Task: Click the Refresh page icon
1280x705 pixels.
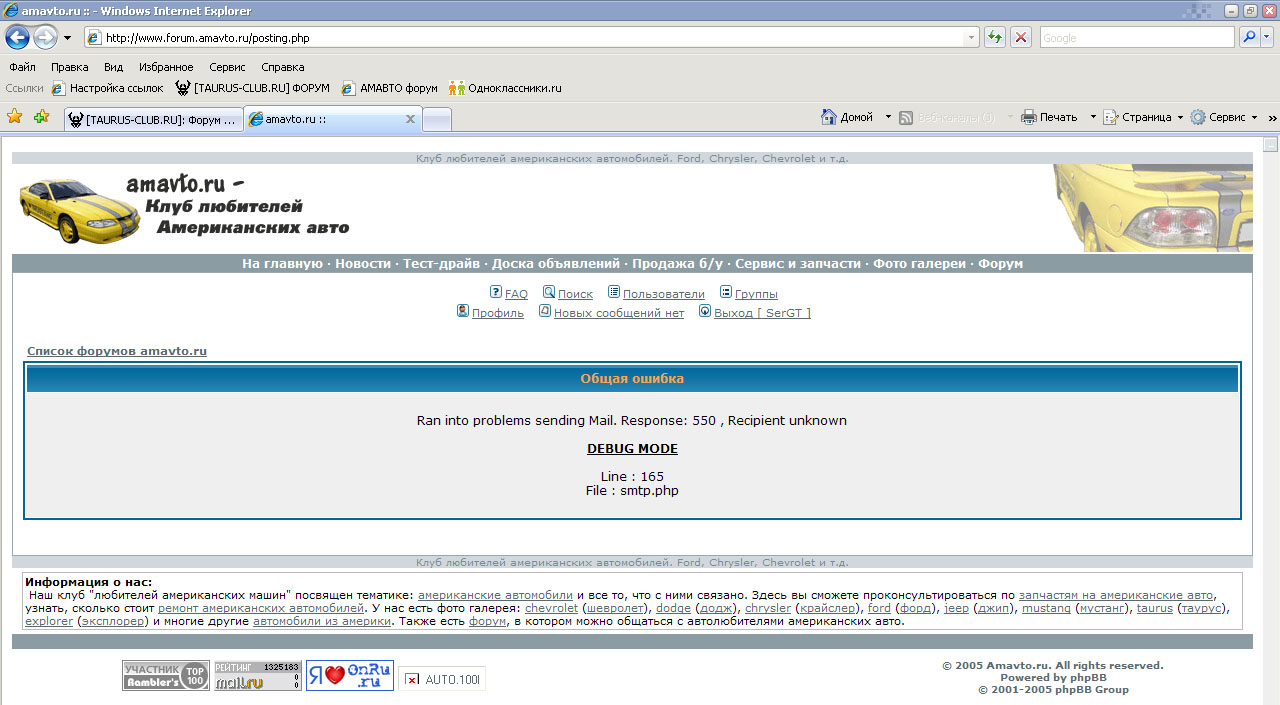Action: point(994,37)
